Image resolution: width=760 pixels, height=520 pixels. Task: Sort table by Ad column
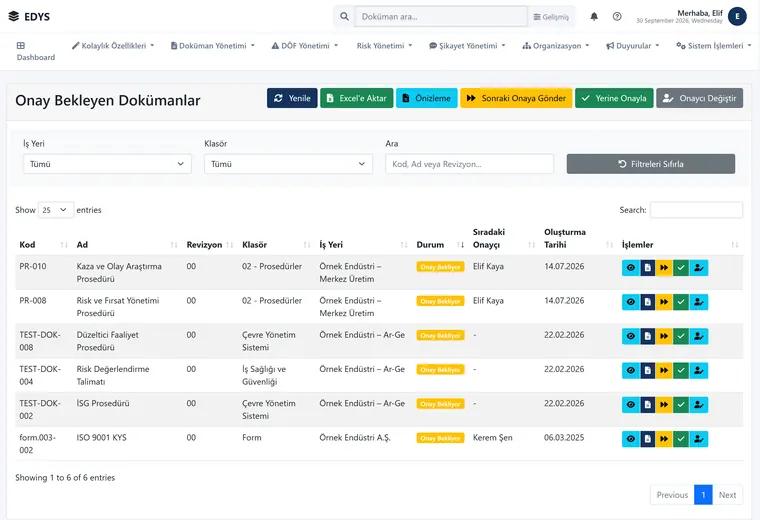[127, 245]
